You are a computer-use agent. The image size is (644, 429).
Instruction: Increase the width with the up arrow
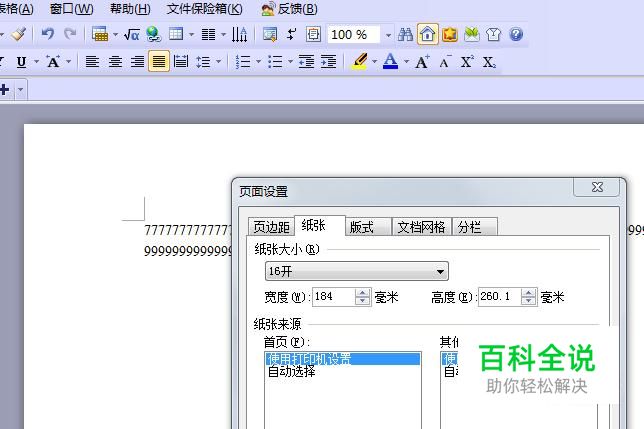pos(363,292)
